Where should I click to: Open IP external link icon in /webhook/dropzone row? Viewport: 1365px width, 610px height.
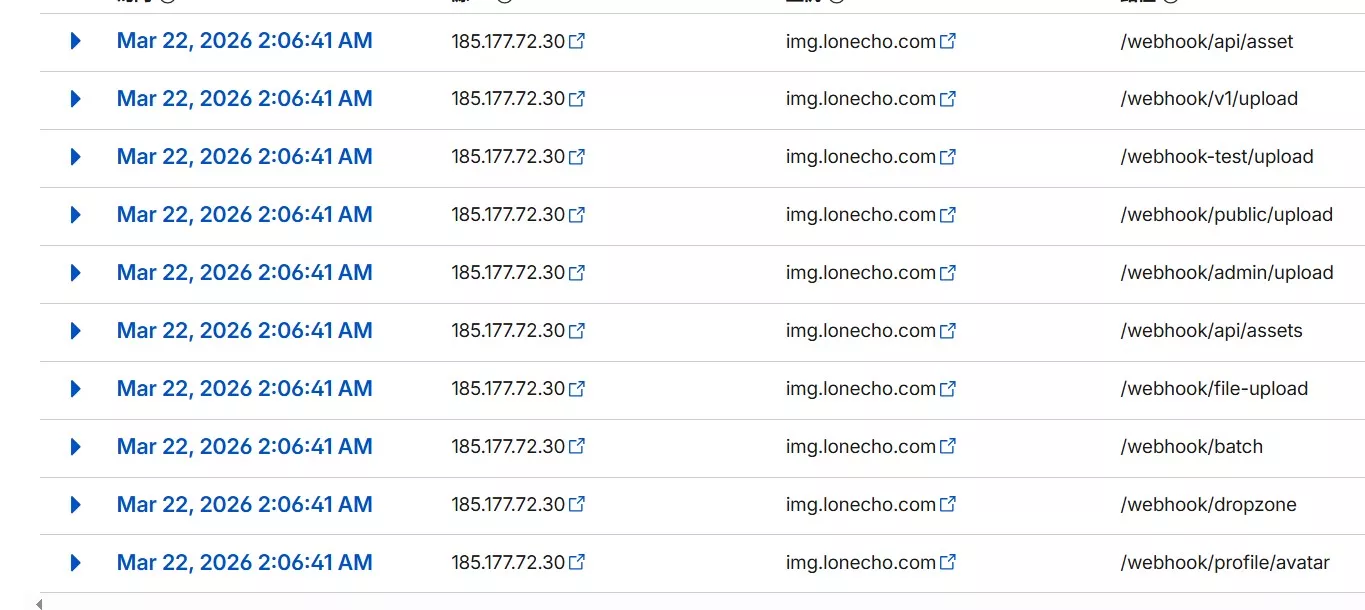[x=577, y=505]
